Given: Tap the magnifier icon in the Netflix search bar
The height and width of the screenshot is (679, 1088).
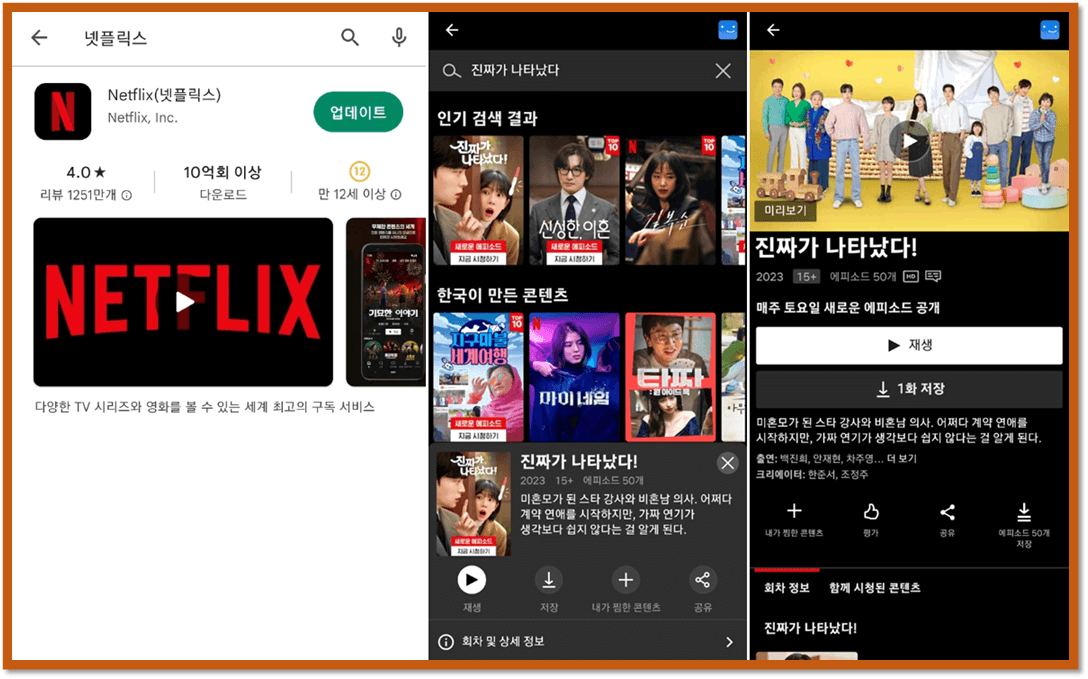Looking at the screenshot, I should point(451,71).
